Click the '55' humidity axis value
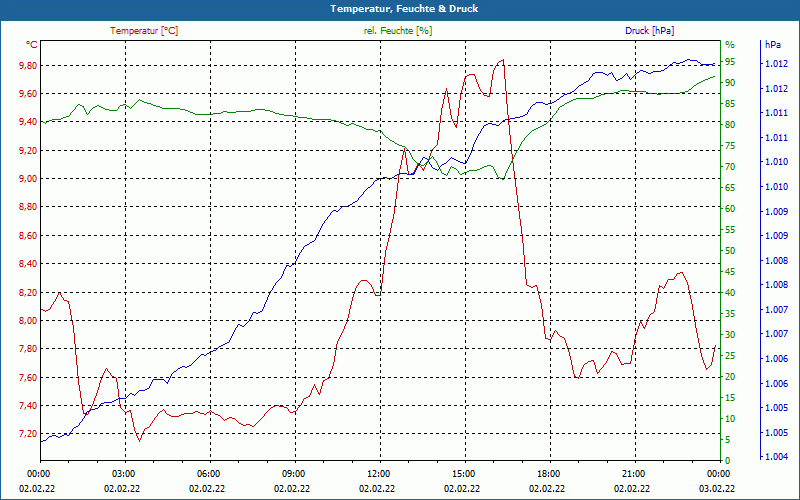The width and height of the screenshot is (800, 500). coord(730,230)
